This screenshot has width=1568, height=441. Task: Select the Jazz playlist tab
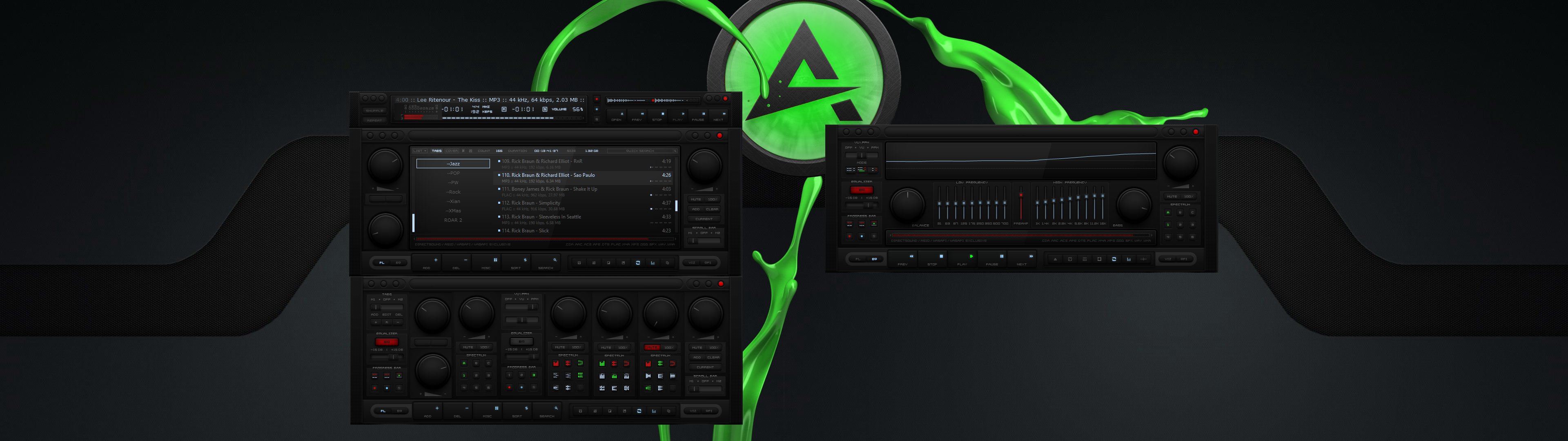pyautogui.click(x=453, y=163)
